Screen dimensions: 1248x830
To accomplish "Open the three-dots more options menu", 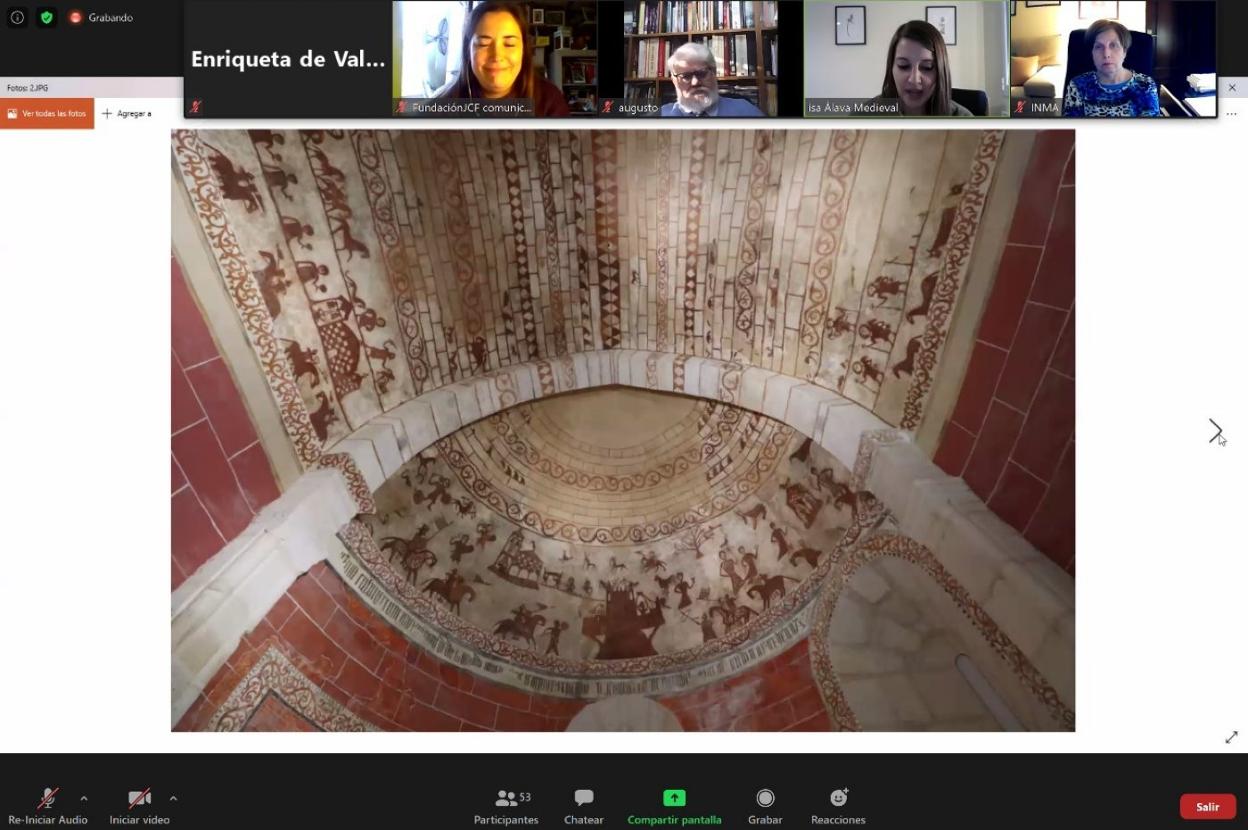I will 1231,113.
